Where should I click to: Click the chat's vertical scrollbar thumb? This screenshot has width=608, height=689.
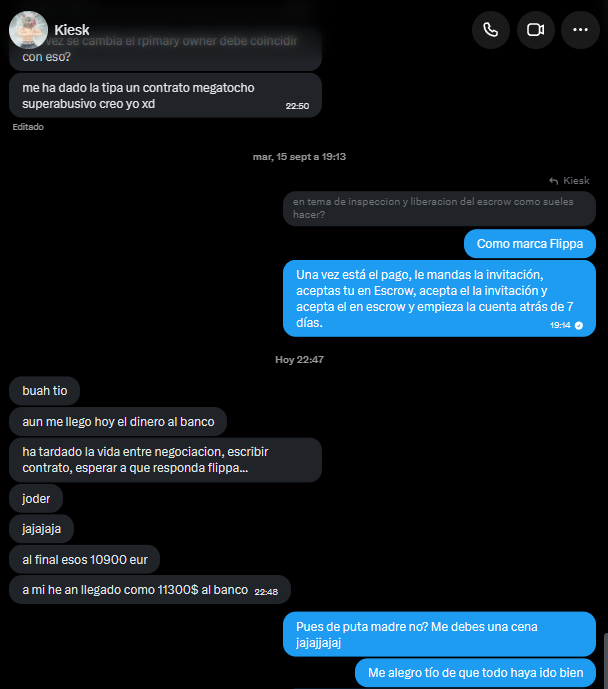click(606, 660)
